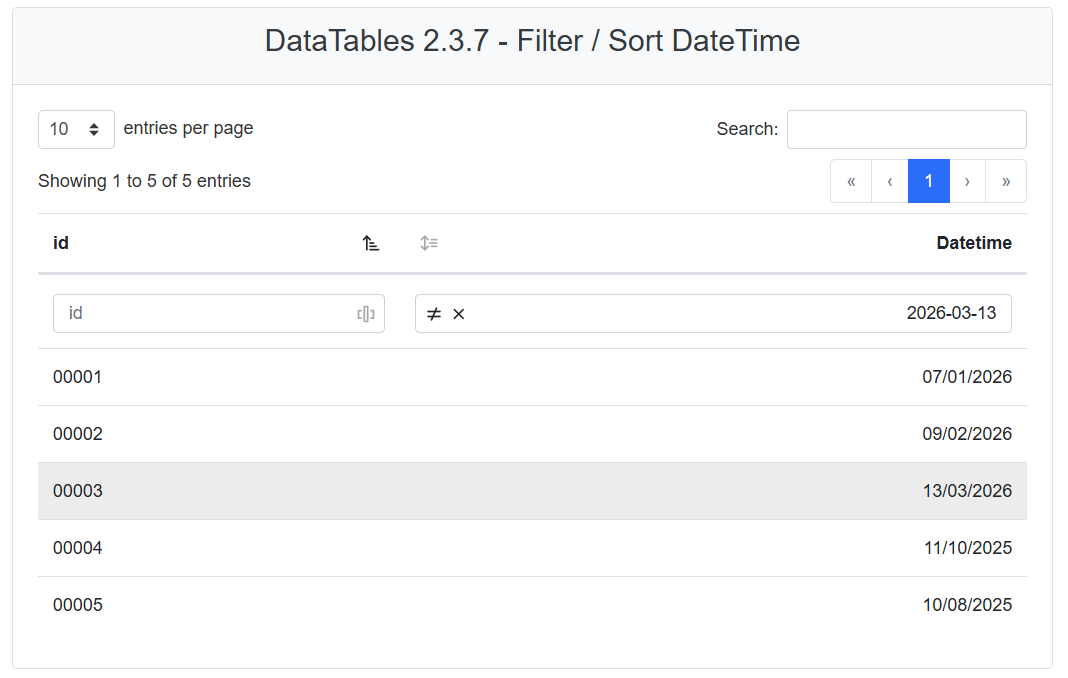The height and width of the screenshot is (678, 1068).
Task: Click the Datetime column header label
Action: (973, 243)
